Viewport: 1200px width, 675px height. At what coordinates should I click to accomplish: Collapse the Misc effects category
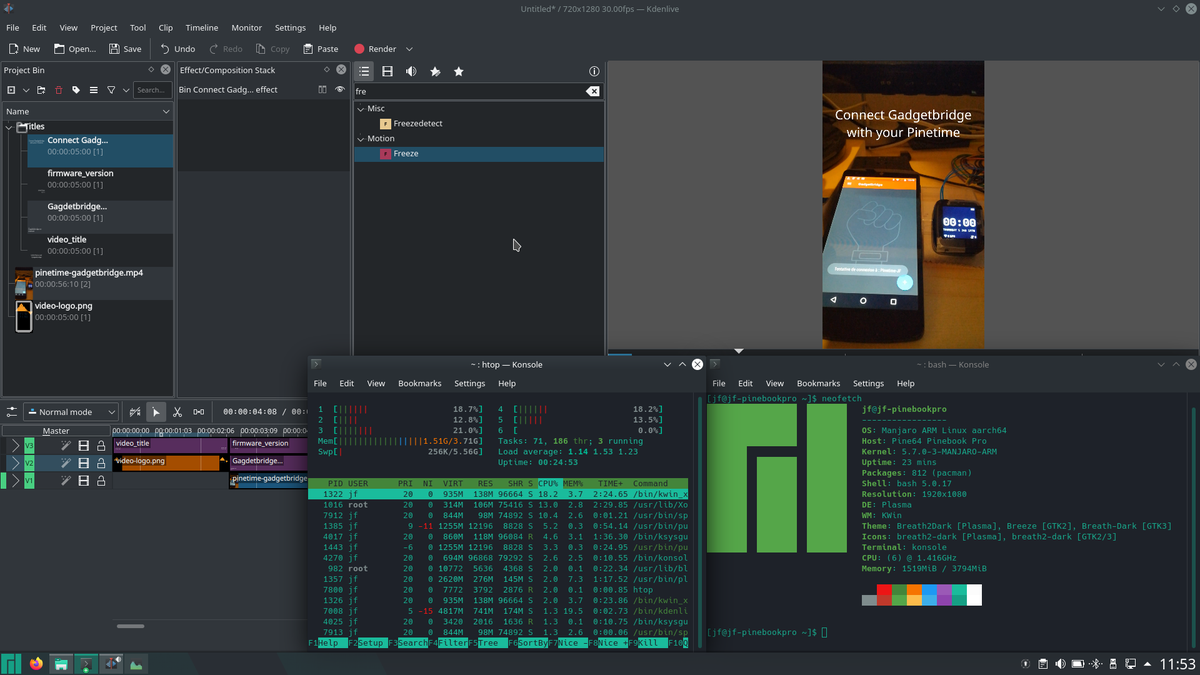coord(361,108)
